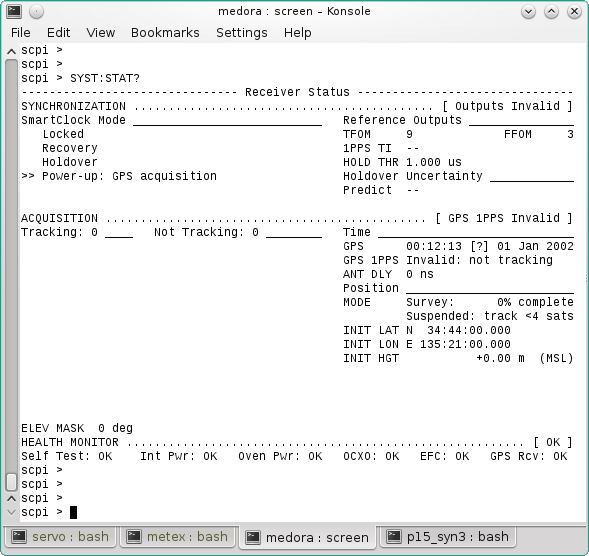Click the Tracking: 0 text
Screen dimensions: 589x556
[x=59, y=232]
